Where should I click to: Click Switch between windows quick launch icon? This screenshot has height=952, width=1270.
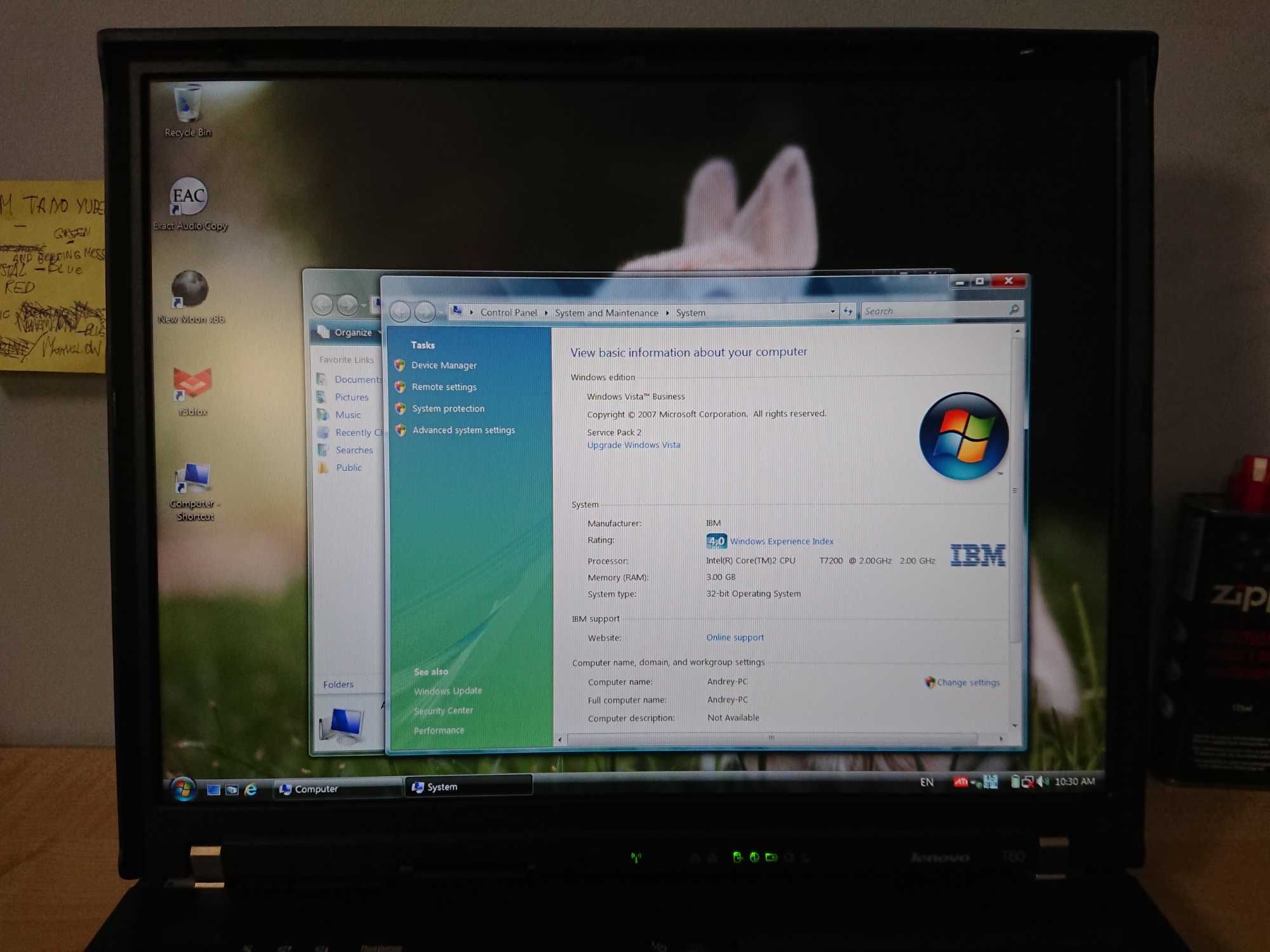(232, 790)
